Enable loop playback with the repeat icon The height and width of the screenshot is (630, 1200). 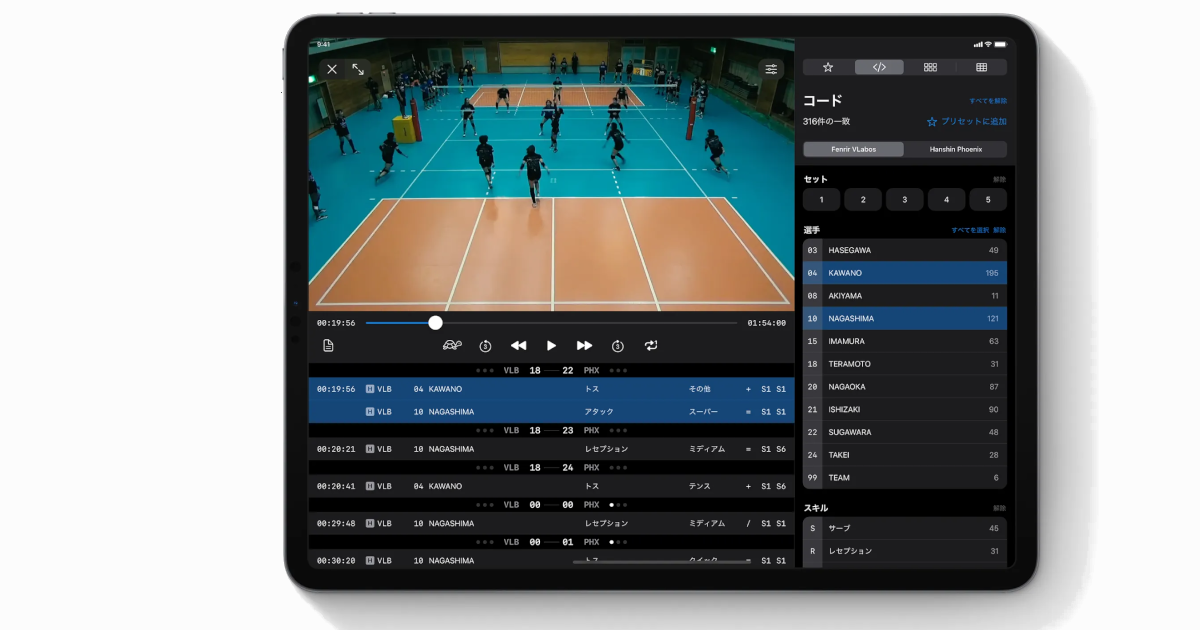point(650,345)
